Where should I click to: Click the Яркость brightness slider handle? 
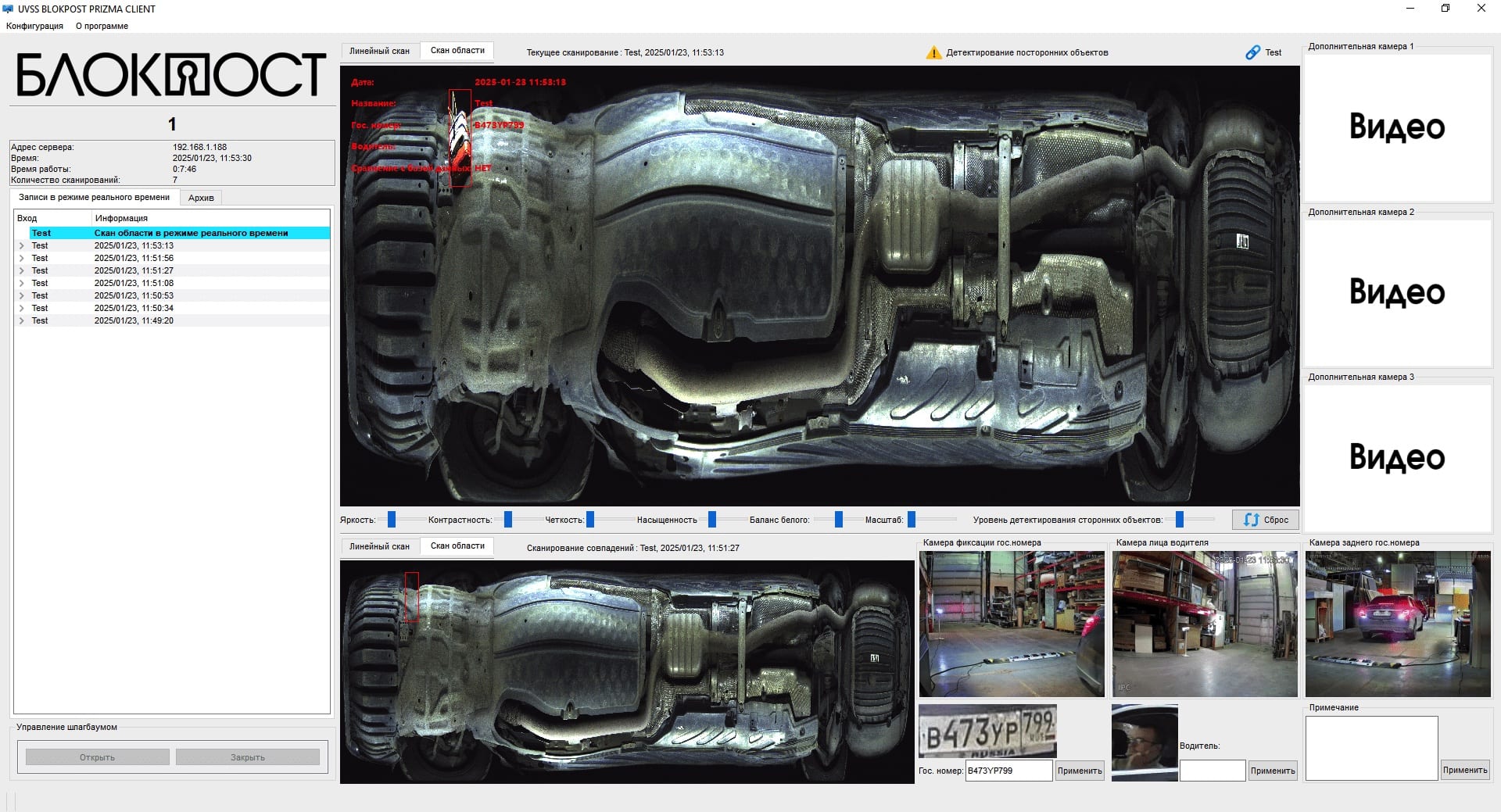click(392, 520)
